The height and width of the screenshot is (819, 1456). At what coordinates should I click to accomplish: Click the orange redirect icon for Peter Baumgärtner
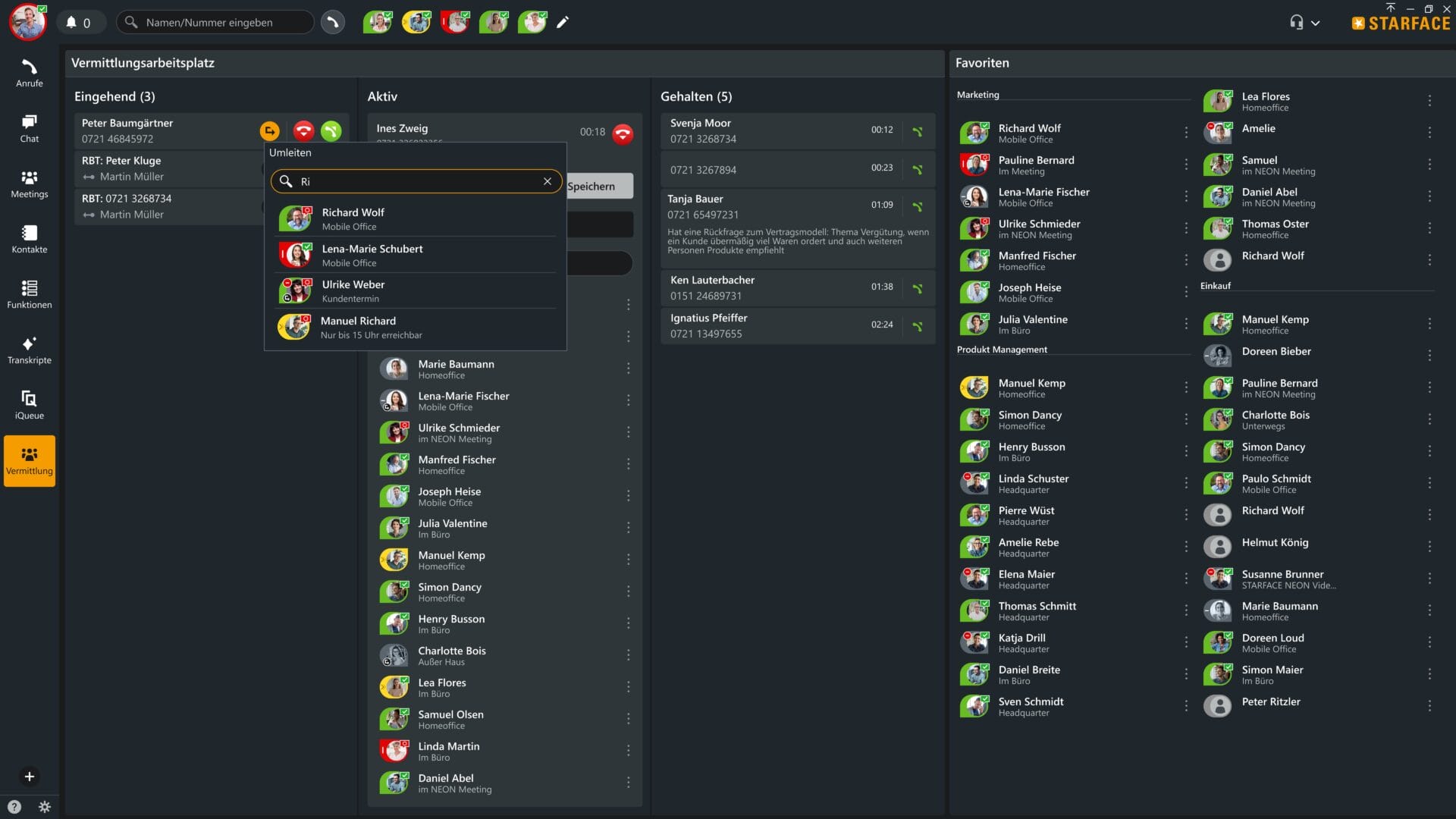tap(269, 131)
